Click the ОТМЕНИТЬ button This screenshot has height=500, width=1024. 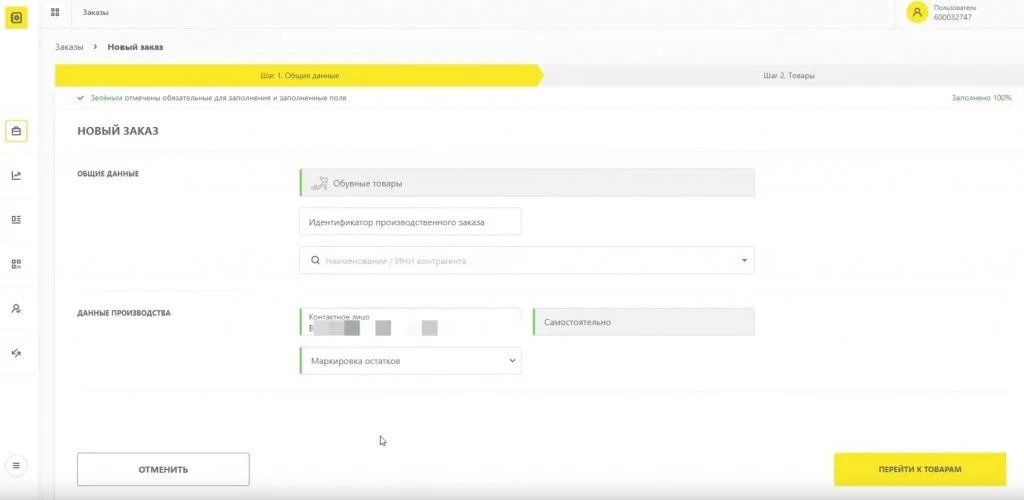pyautogui.click(x=163, y=469)
